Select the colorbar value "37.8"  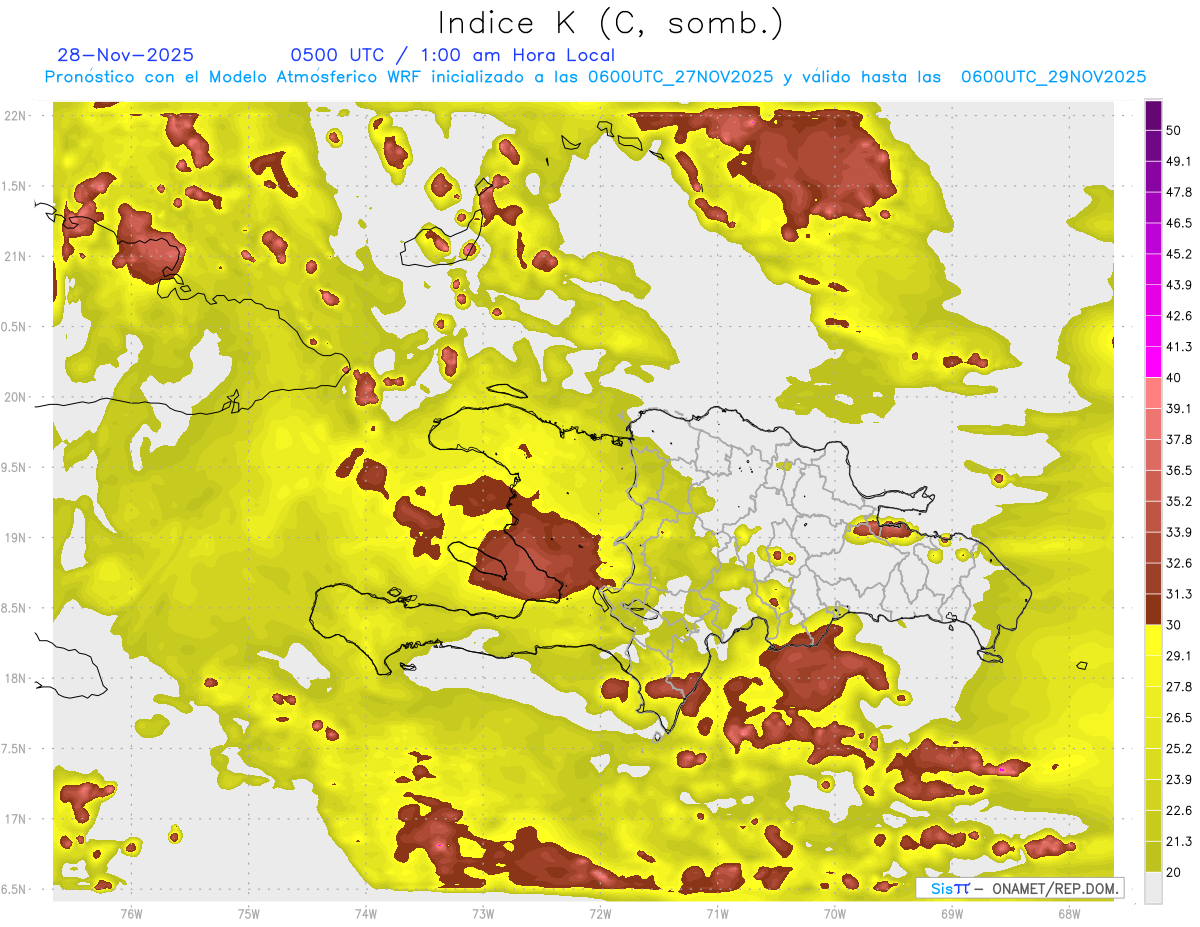1179,439
